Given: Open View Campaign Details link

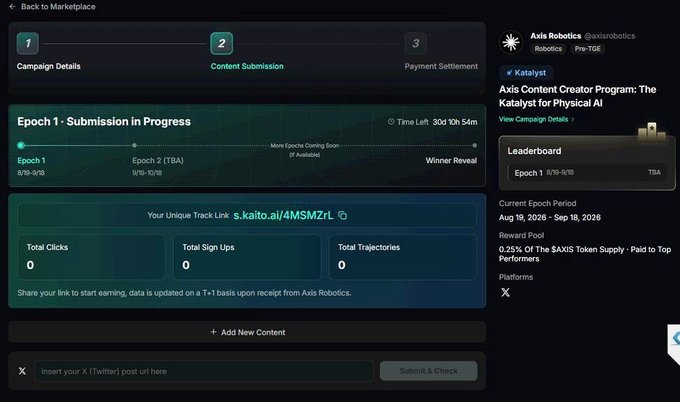Looking at the screenshot, I should point(533,119).
